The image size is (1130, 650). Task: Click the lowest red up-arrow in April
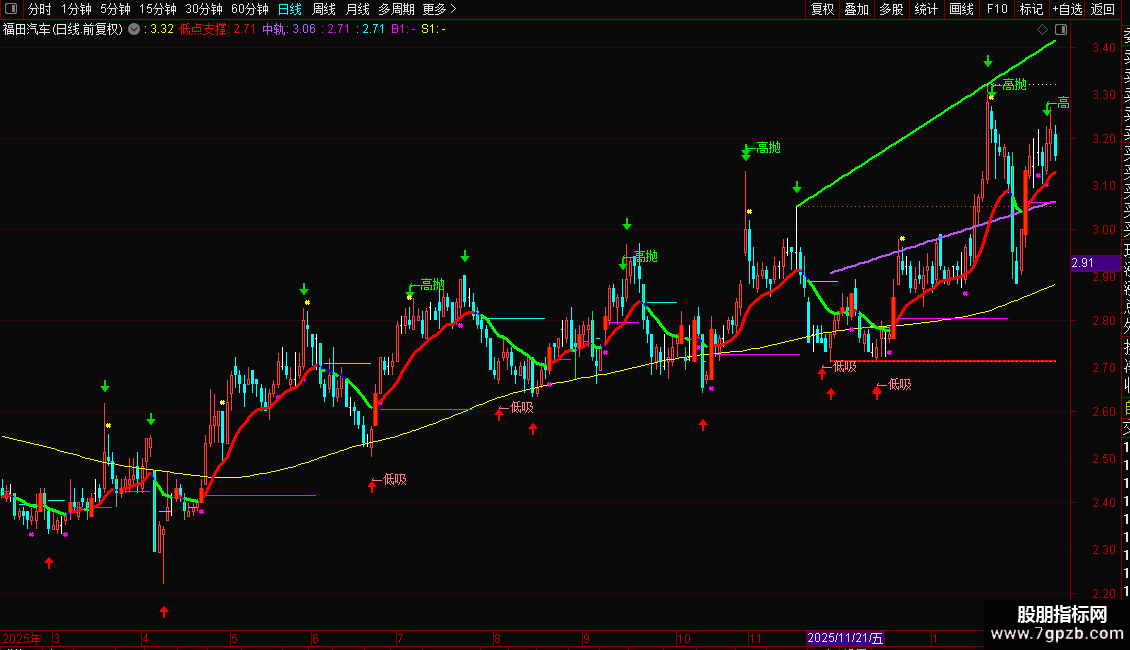pyautogui.click(x=164, y=611)
